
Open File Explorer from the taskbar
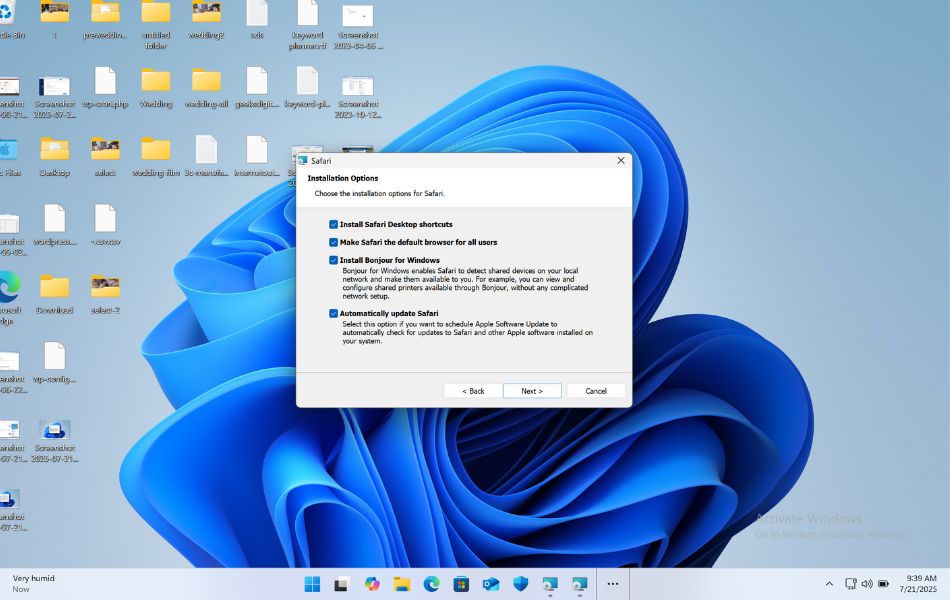tap(401, 583)
